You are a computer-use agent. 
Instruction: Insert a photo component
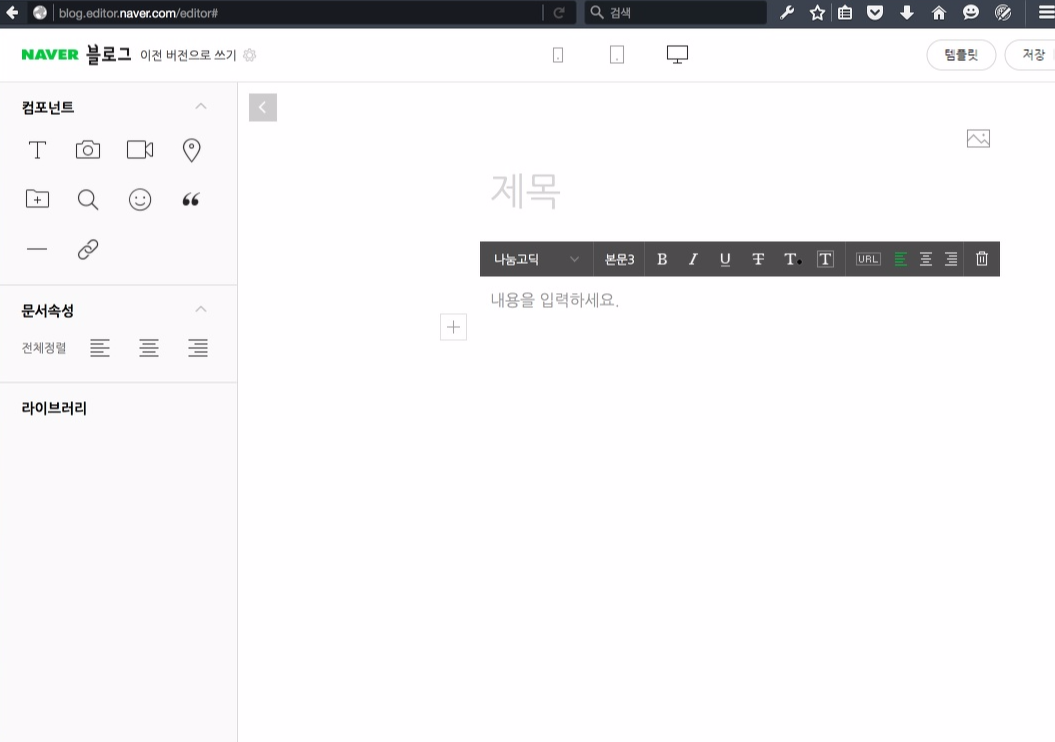pyautogui.click(x=87, y=149)
